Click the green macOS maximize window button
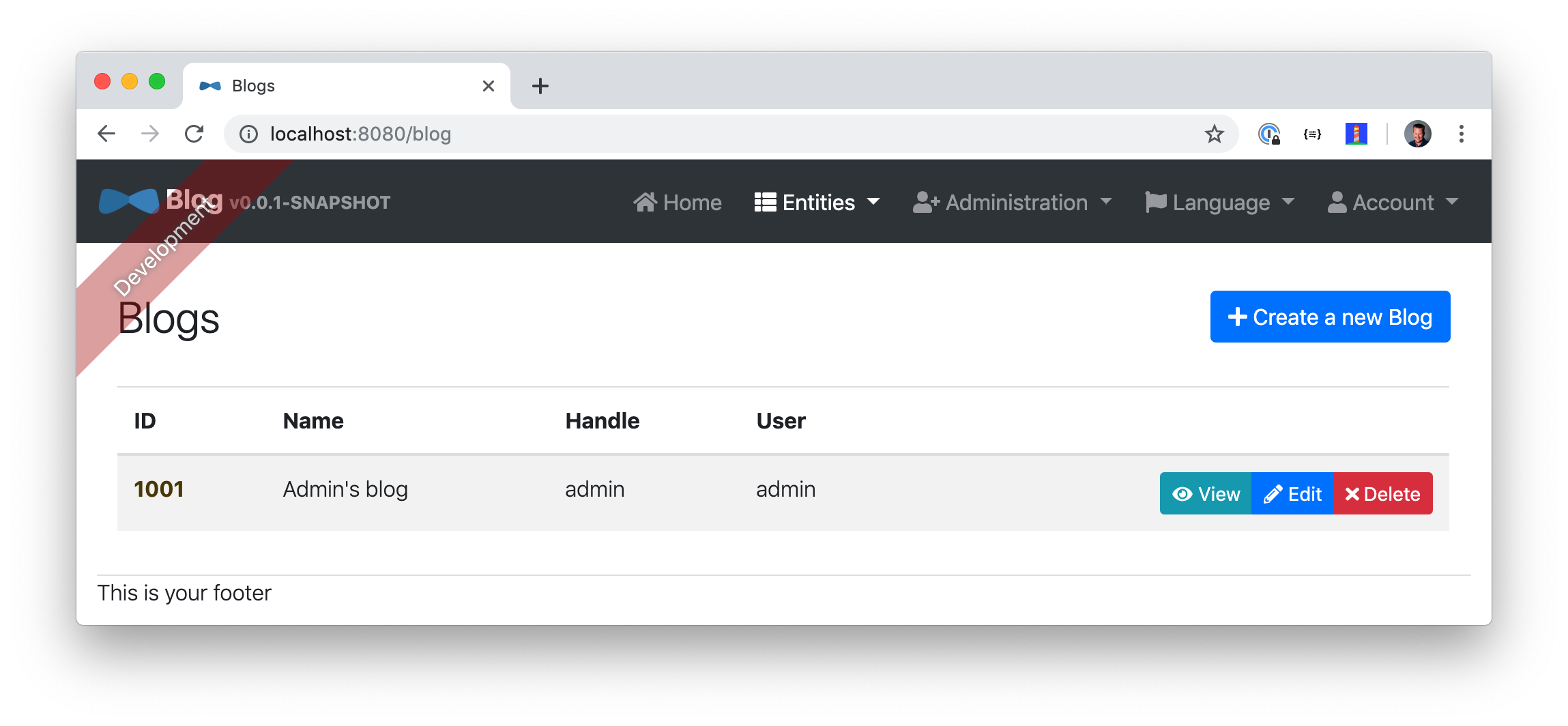 click(x=157, y=82)
